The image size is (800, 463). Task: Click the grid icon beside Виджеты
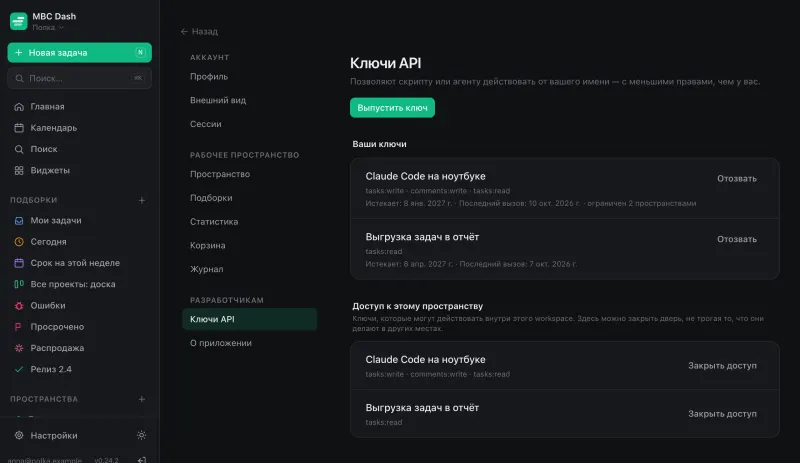(x=19, y=170)
